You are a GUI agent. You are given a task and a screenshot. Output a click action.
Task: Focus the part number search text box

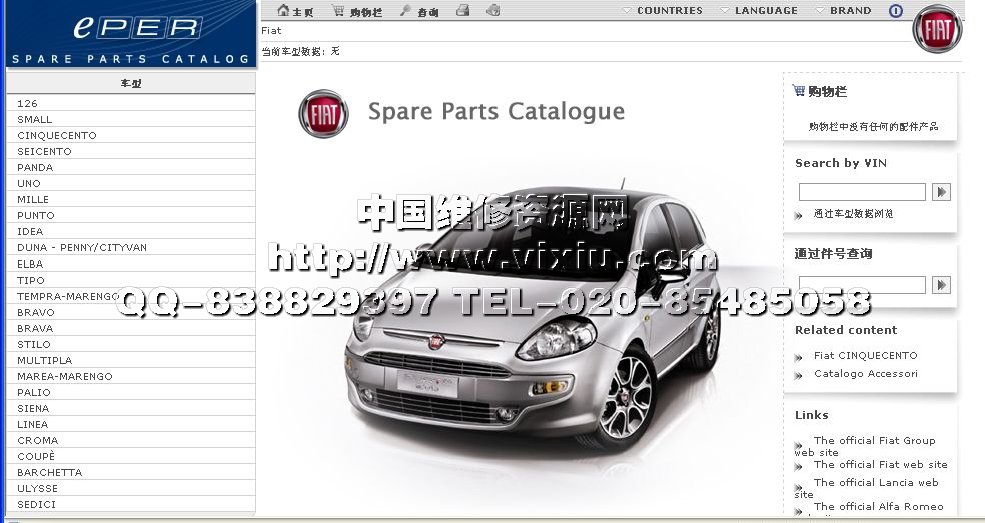click(862, 285)
